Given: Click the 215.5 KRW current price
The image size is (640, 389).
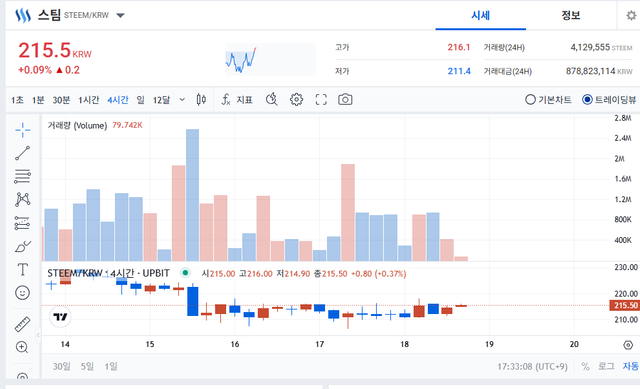Looking at the screenshot, I should click(55, 51).
